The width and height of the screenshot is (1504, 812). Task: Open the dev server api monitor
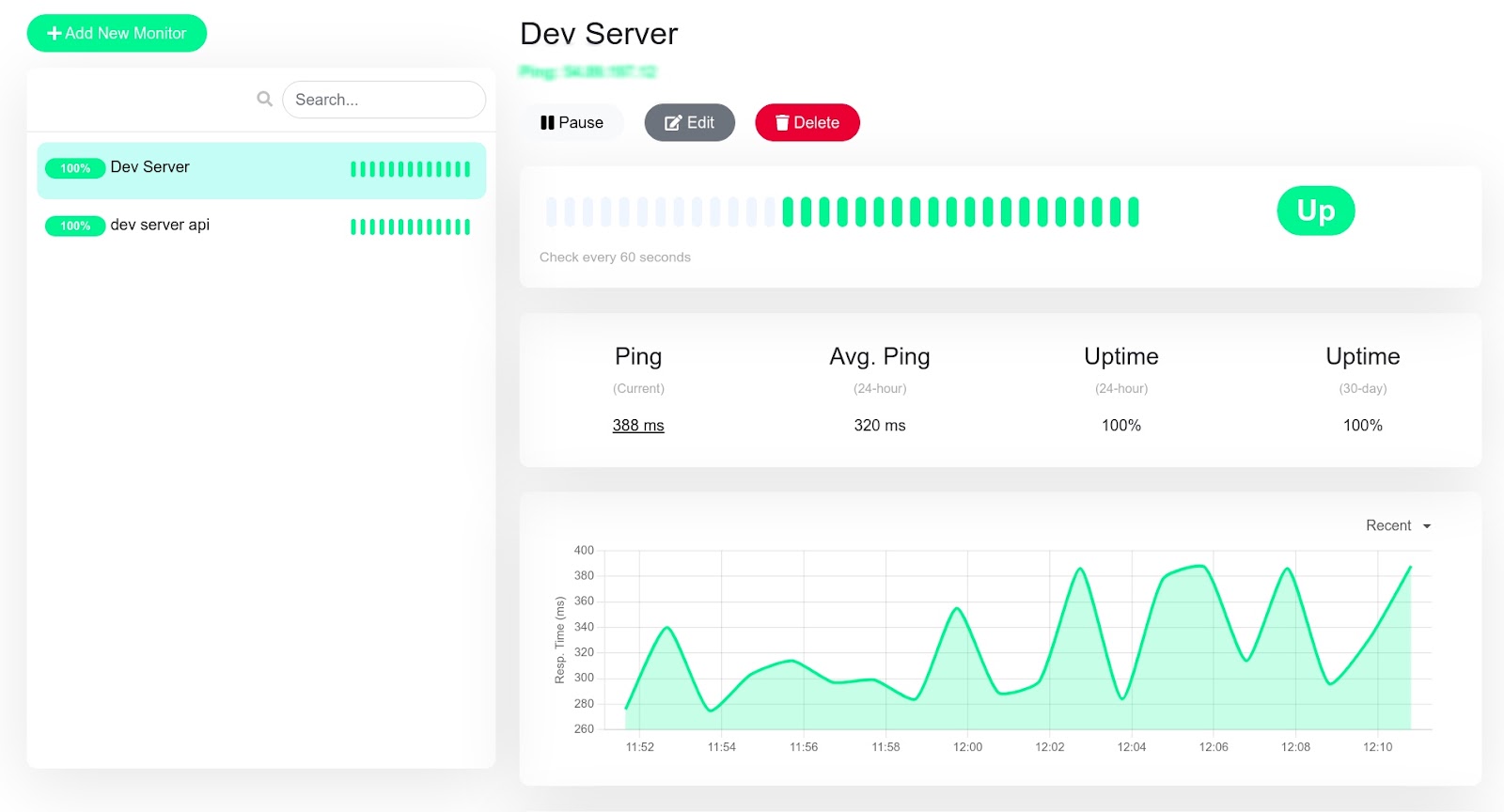(160, 225)
